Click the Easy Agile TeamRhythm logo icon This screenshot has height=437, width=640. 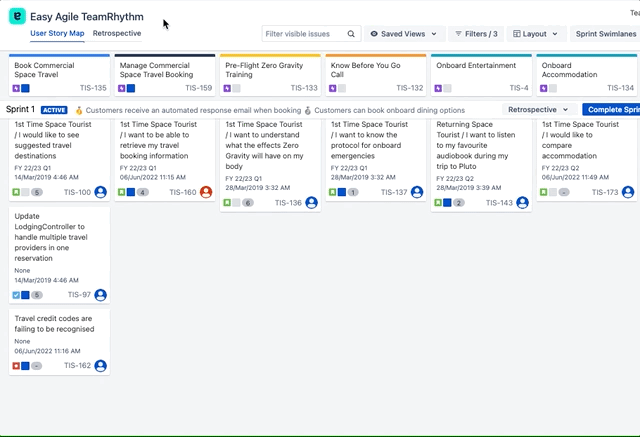click(x=17, y=17)
